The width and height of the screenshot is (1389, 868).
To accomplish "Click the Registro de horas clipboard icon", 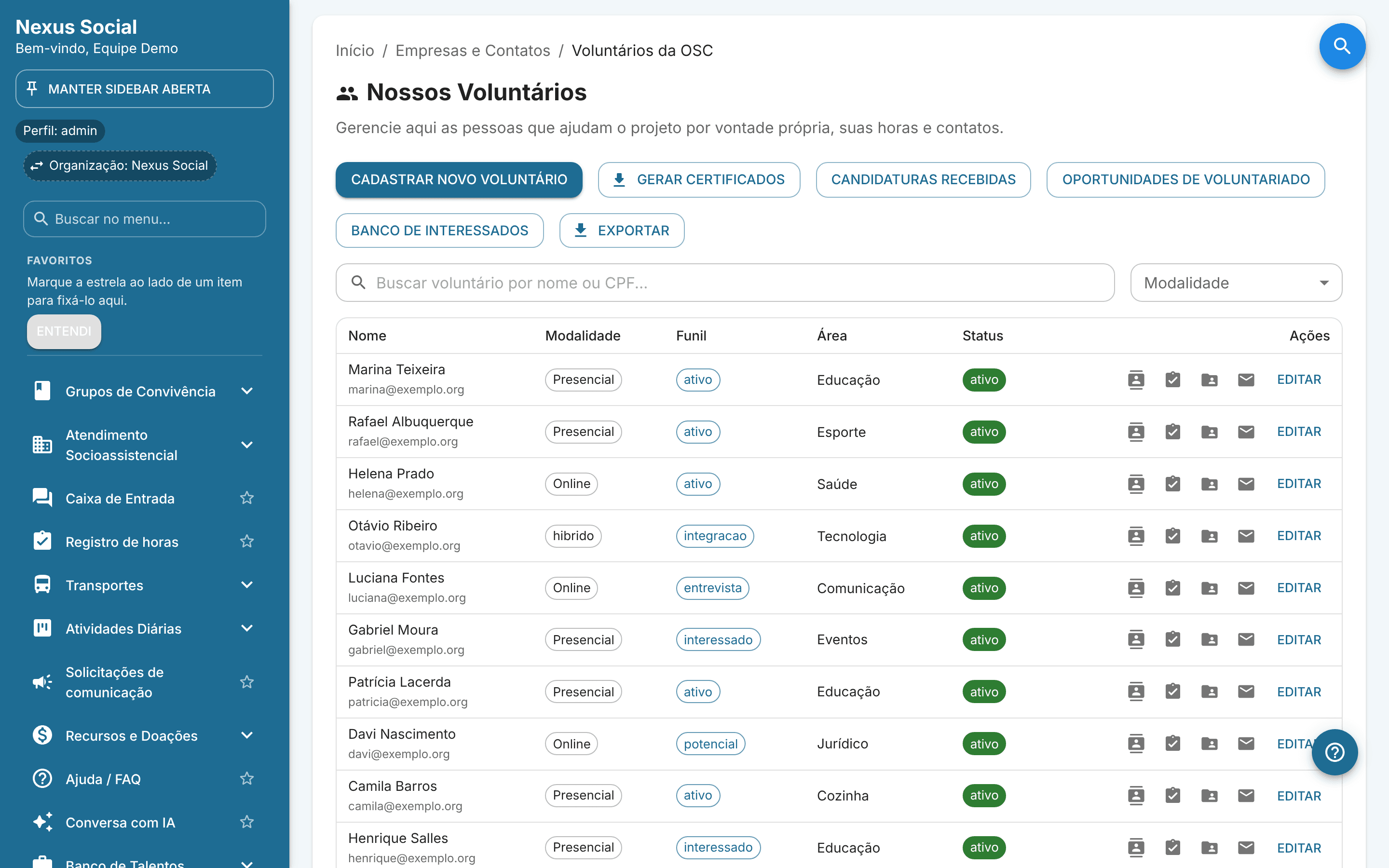I will tap(42, 542).
